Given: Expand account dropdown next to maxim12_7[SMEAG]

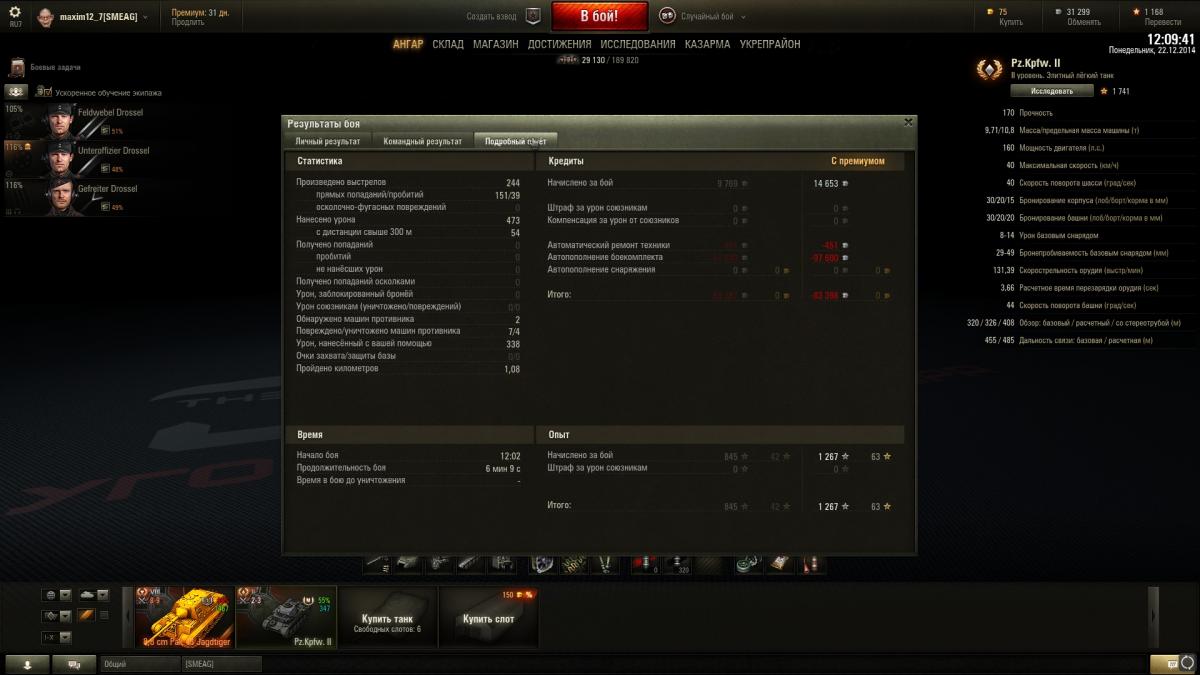Looking at the screenshot, I should click(145, 17).
